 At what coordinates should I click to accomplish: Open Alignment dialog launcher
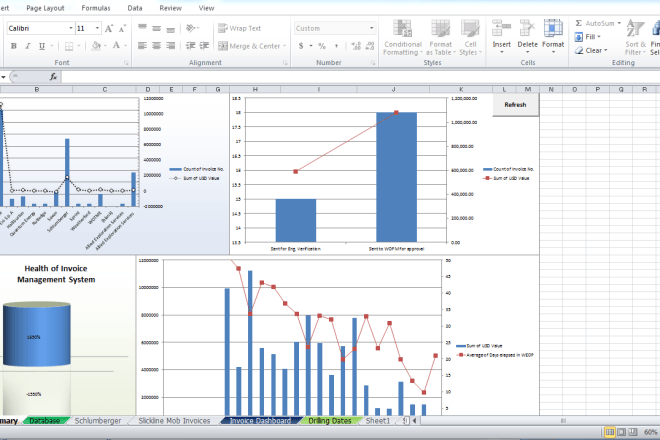click(x=285, y=63)
